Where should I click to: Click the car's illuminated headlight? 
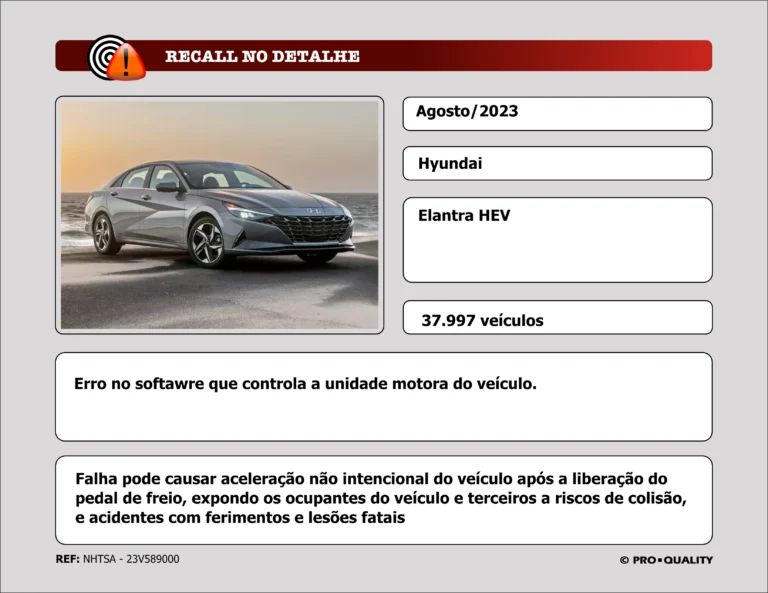248,212
